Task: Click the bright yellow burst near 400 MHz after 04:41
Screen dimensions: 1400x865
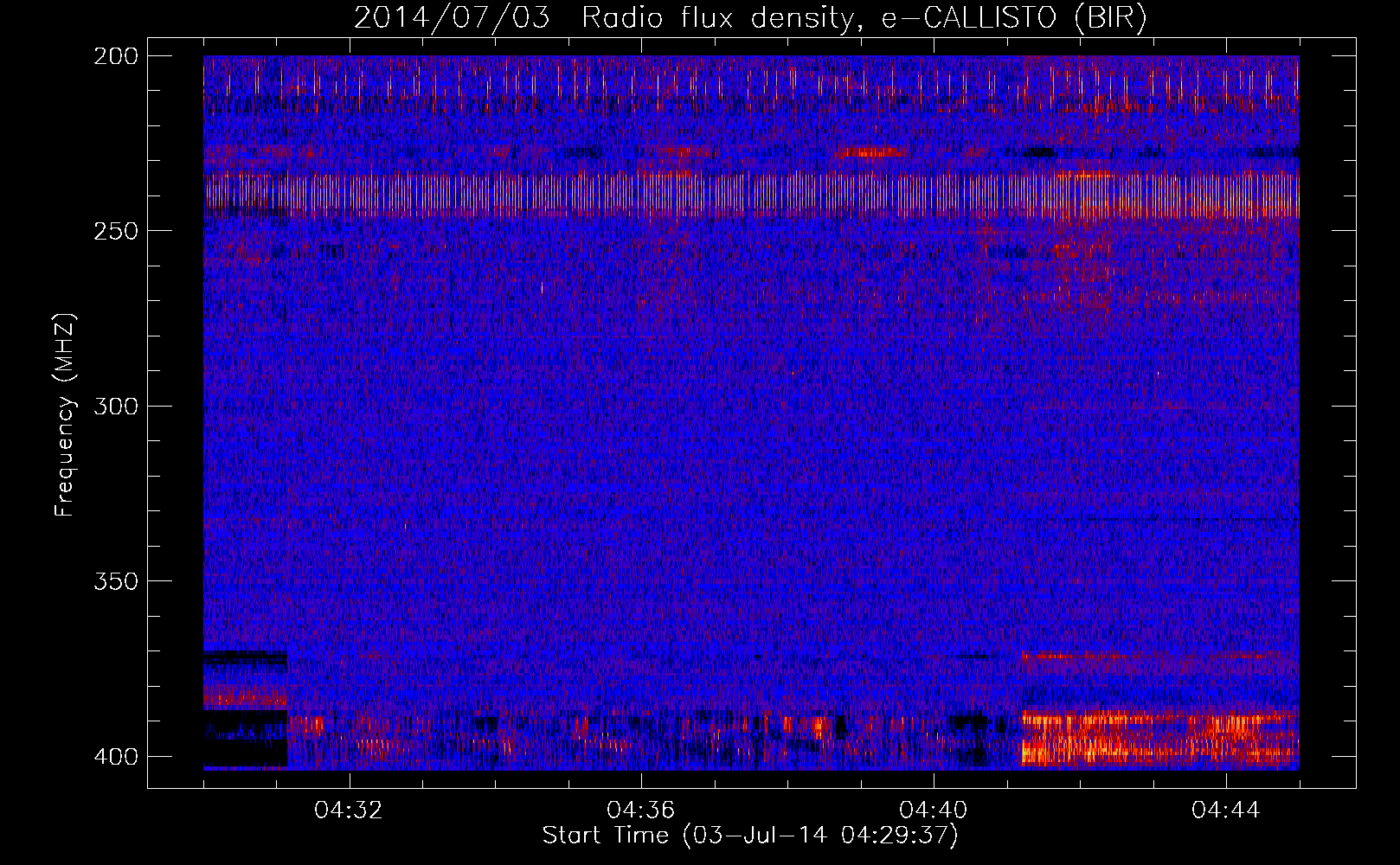Action: click(1159, 738)
